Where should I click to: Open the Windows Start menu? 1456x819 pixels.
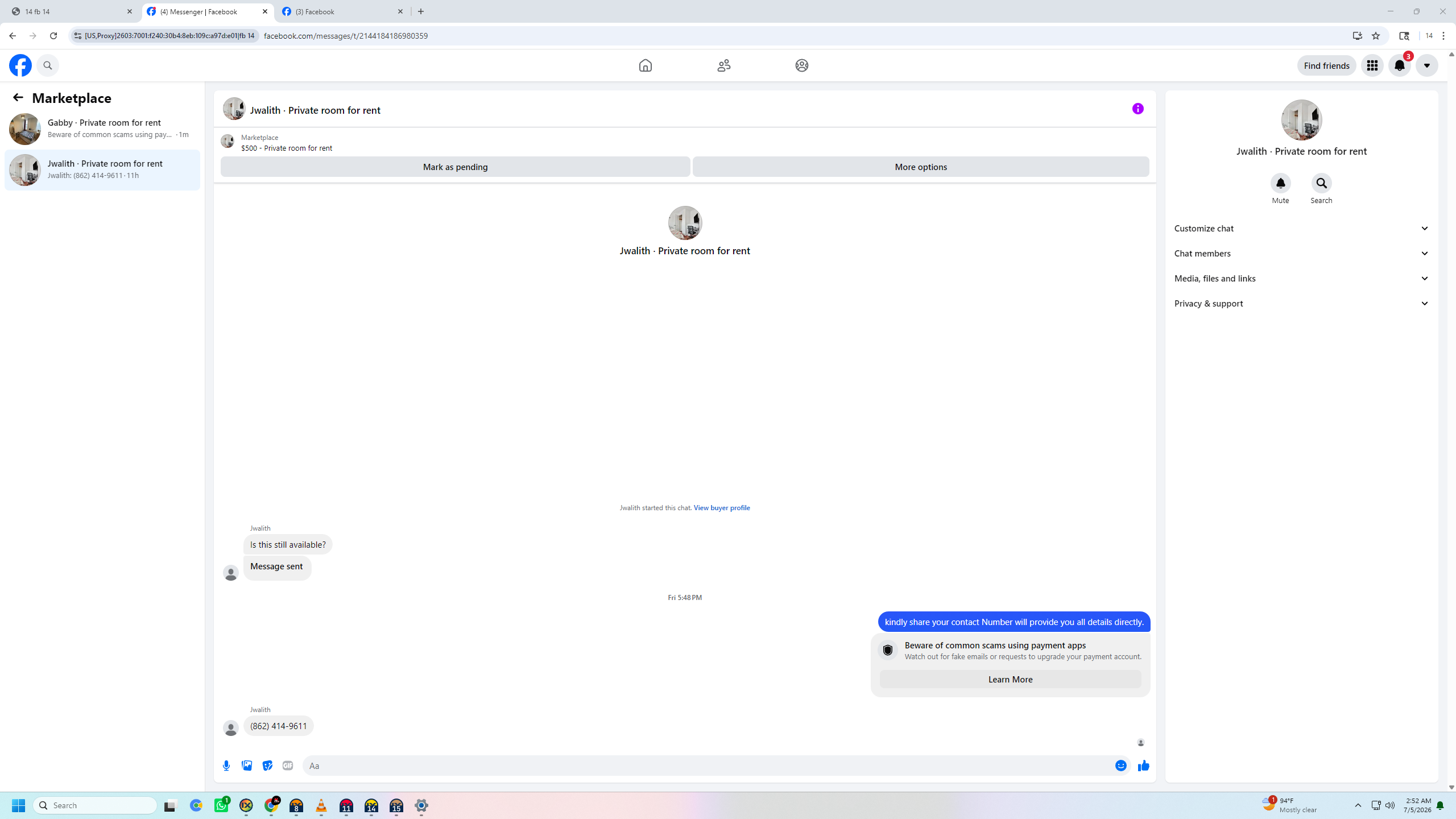pos(18,805)
